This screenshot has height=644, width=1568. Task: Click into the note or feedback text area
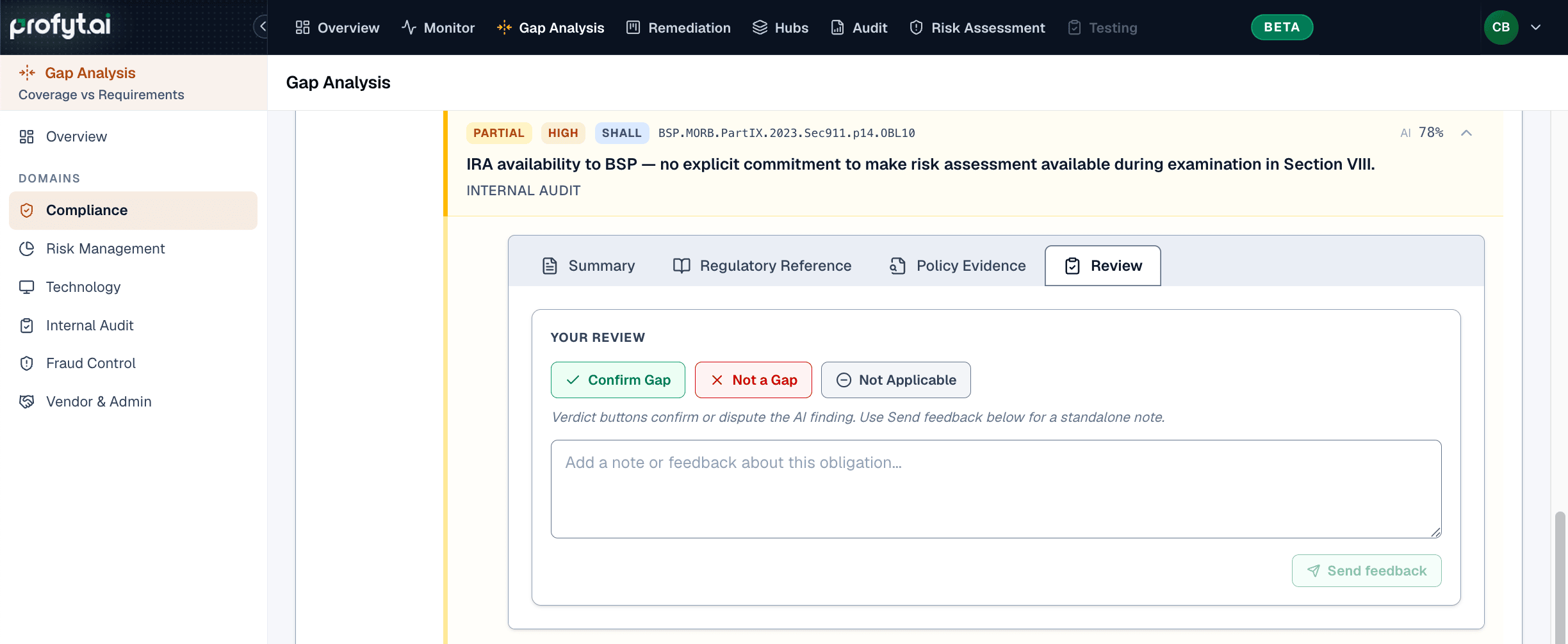[996, 489]
